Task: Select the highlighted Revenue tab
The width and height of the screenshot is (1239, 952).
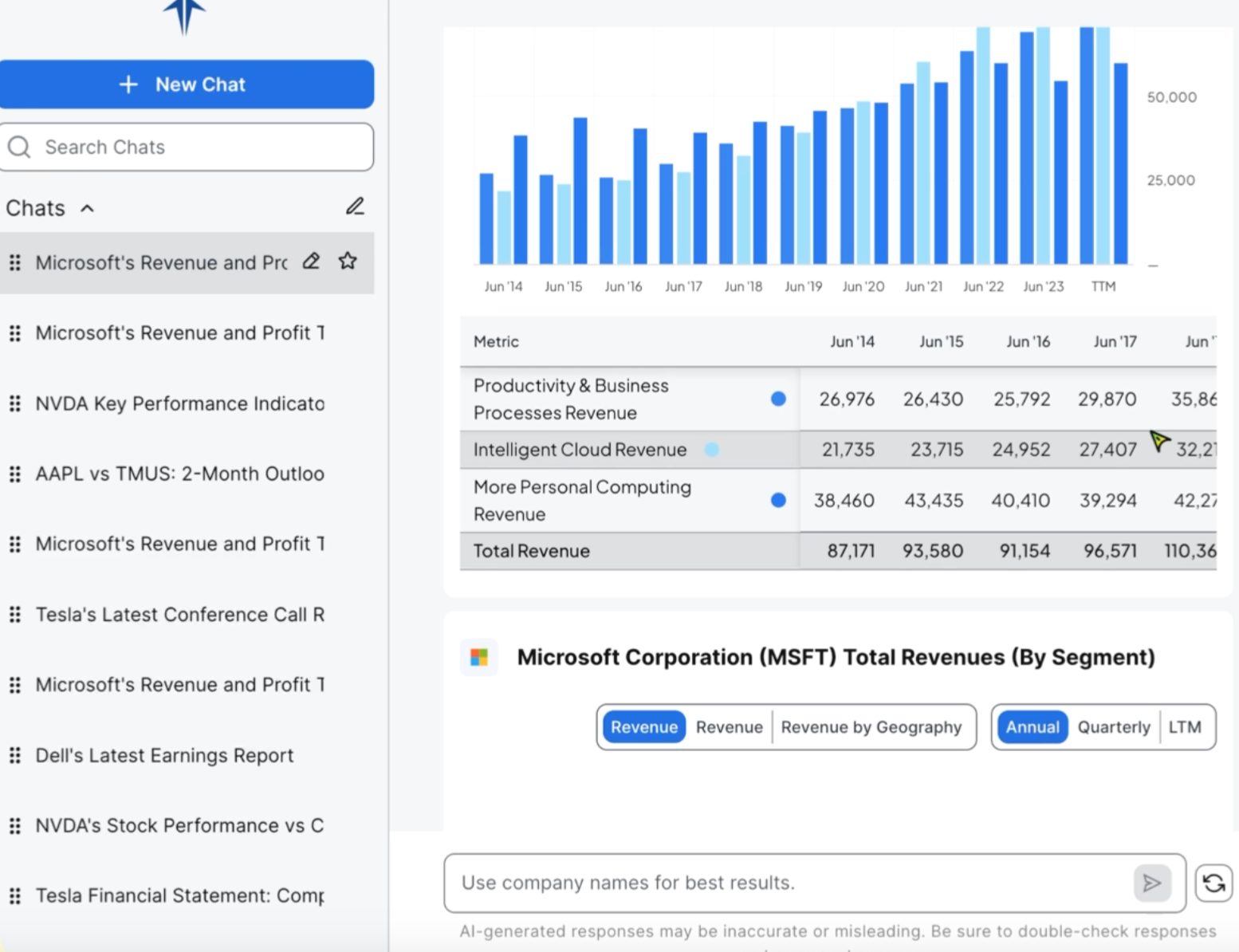Action: click(x=644, y=727)
